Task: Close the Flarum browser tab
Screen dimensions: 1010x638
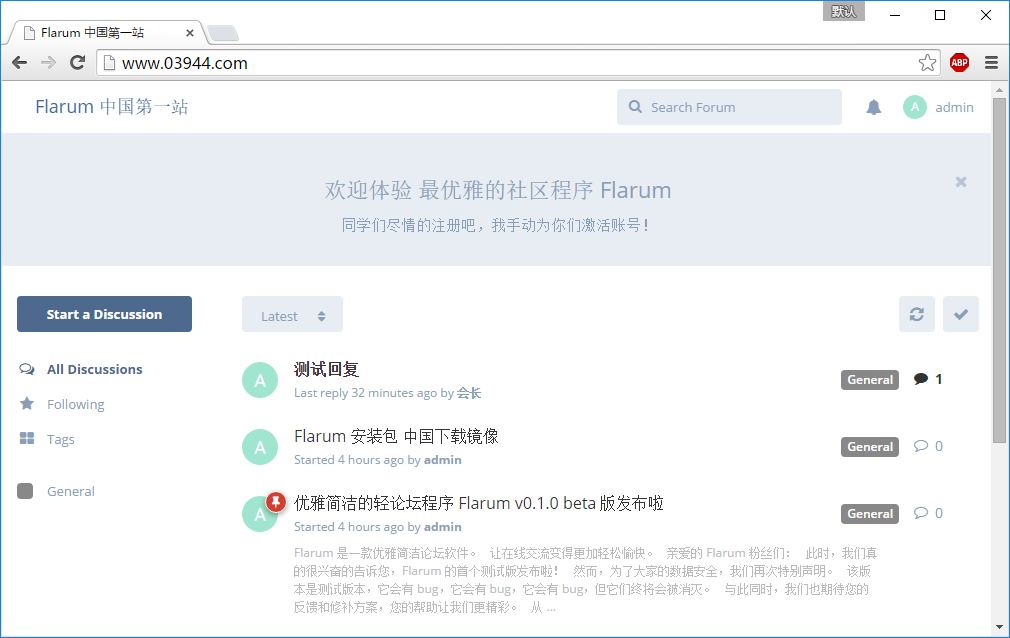Action: click(189, 33)
